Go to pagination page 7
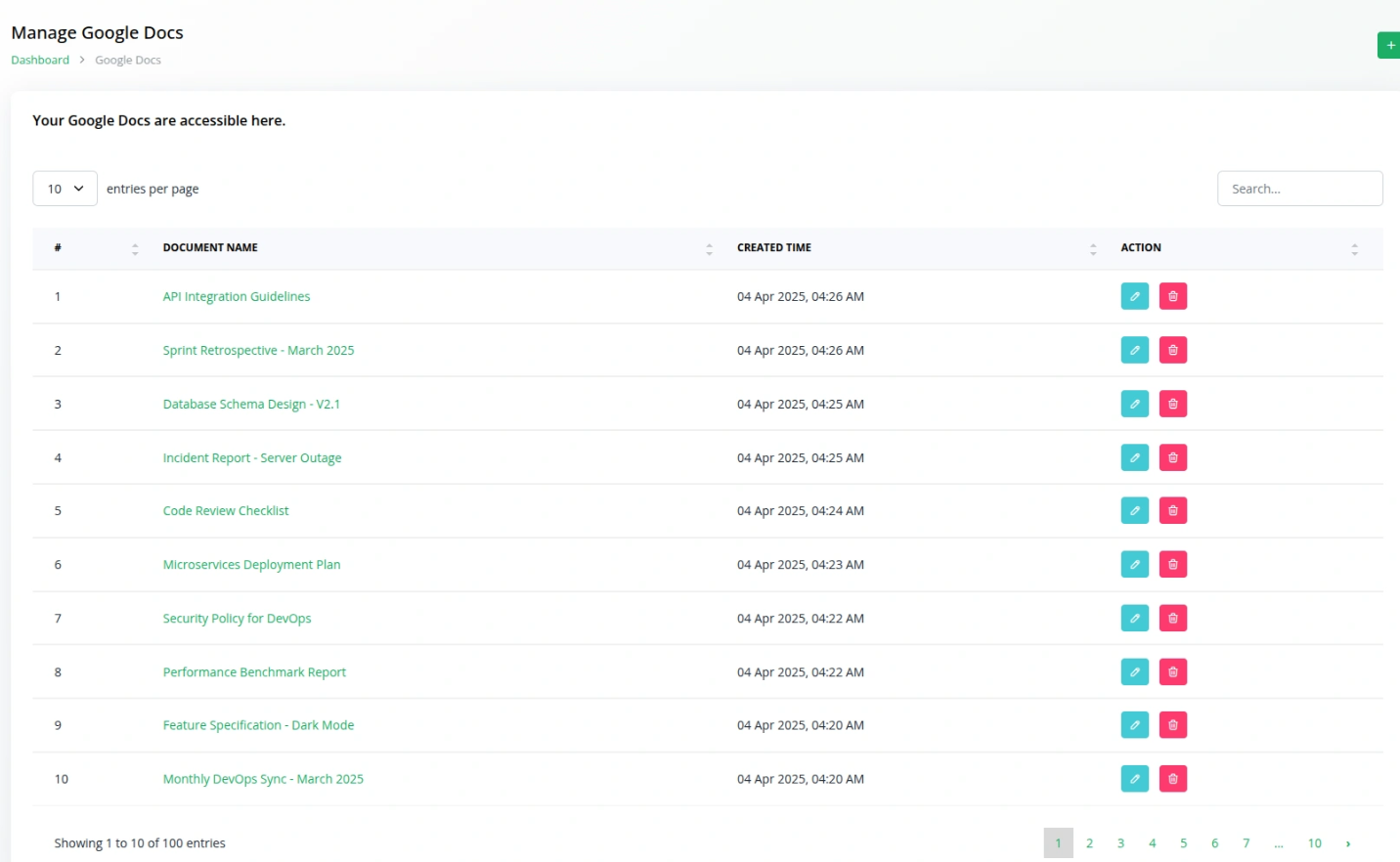 click(x=1246, y=842)
